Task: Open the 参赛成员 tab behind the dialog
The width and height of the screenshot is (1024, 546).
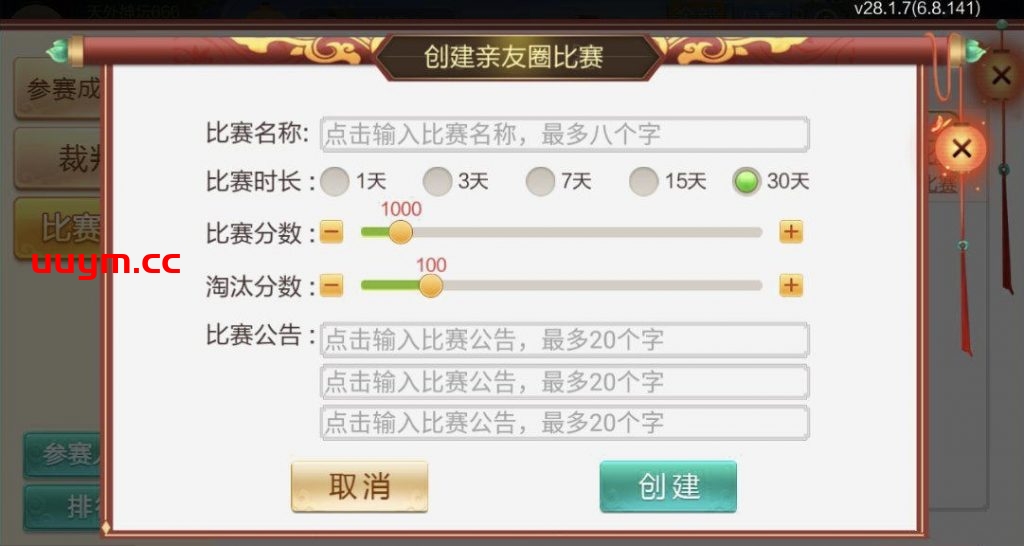Action: (x=62, y=90)
